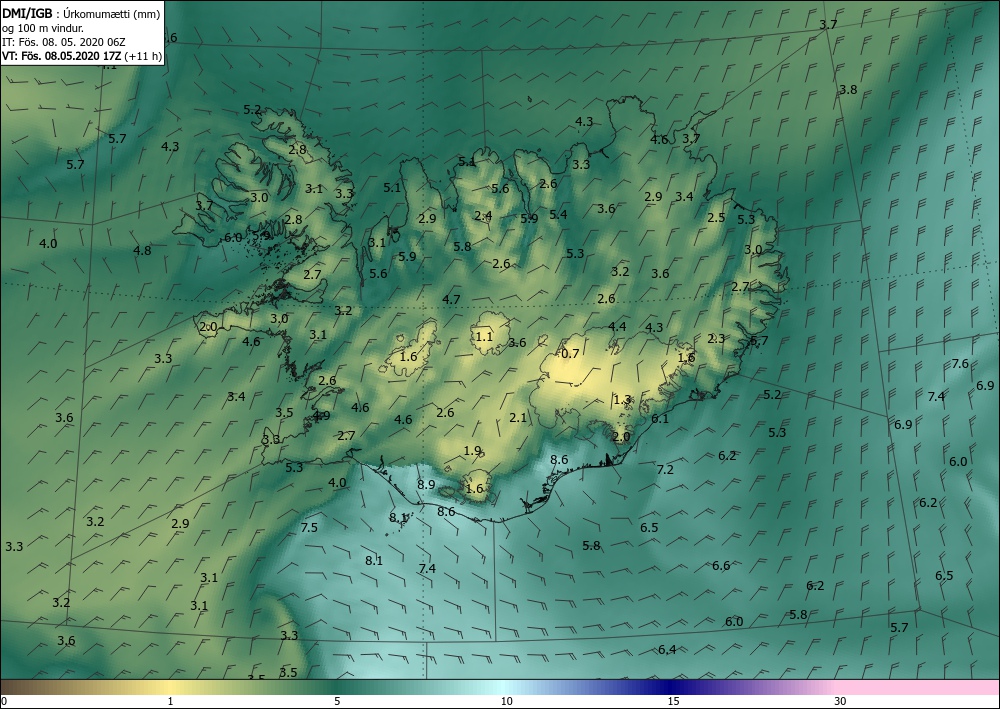Click the "og 100 m vindur." legend line
The width and height of the screenshot is (1000, 709).
point(43,28)
